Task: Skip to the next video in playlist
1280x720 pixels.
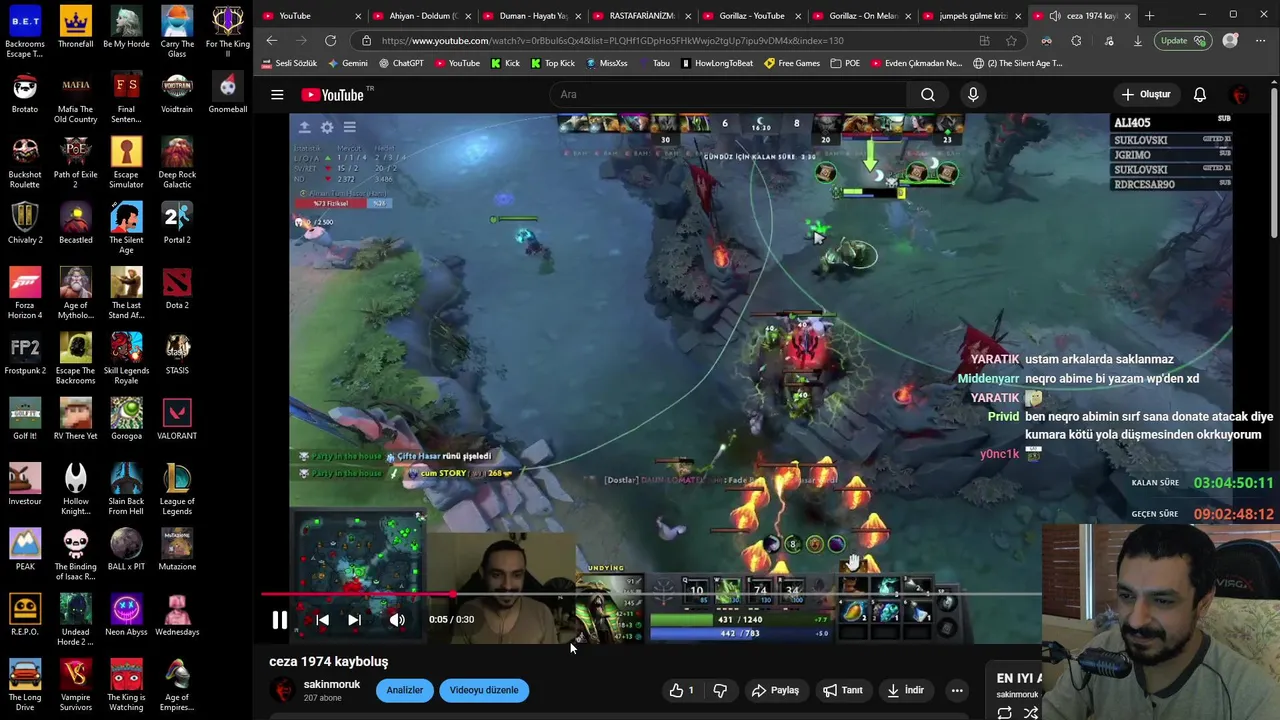Action: click(x=354, y=620)
